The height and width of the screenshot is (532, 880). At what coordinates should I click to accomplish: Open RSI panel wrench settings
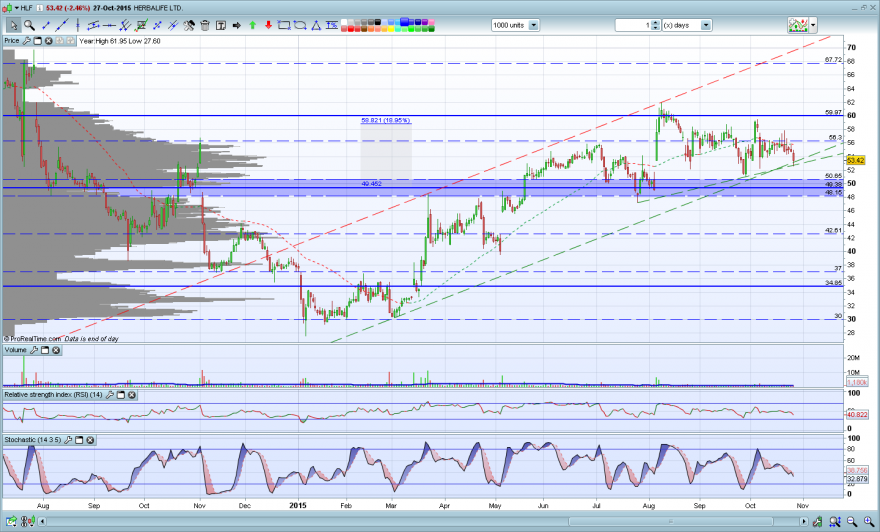pos(109,395)
